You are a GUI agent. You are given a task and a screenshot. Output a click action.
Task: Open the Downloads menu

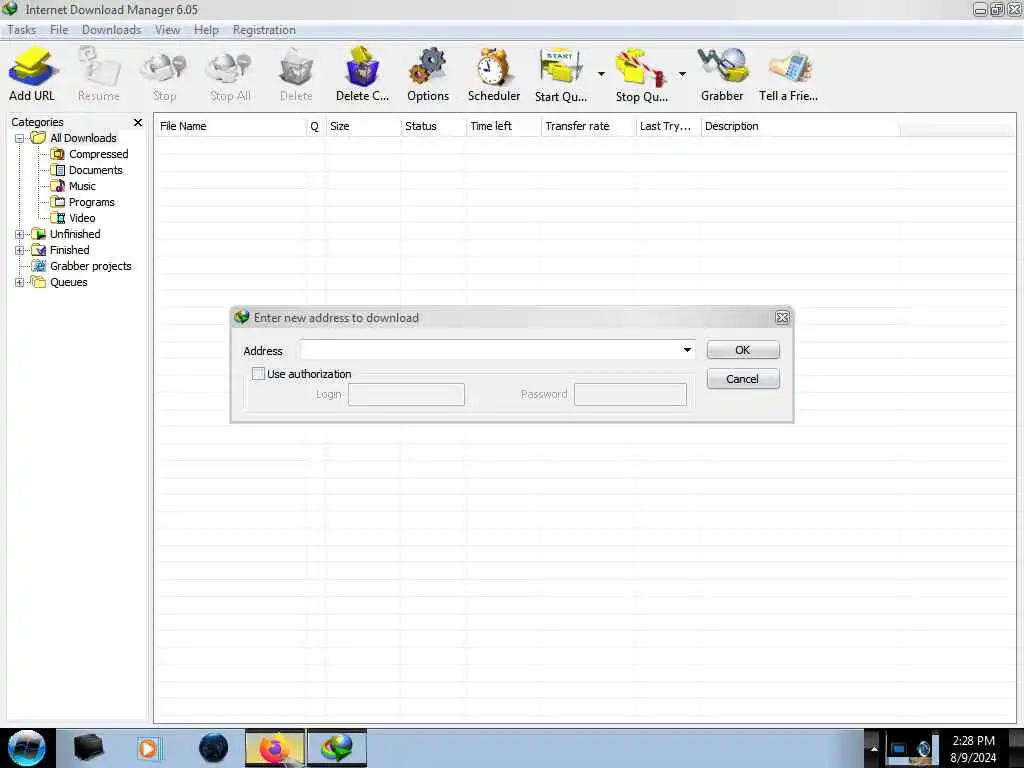[x=112, y=30]
